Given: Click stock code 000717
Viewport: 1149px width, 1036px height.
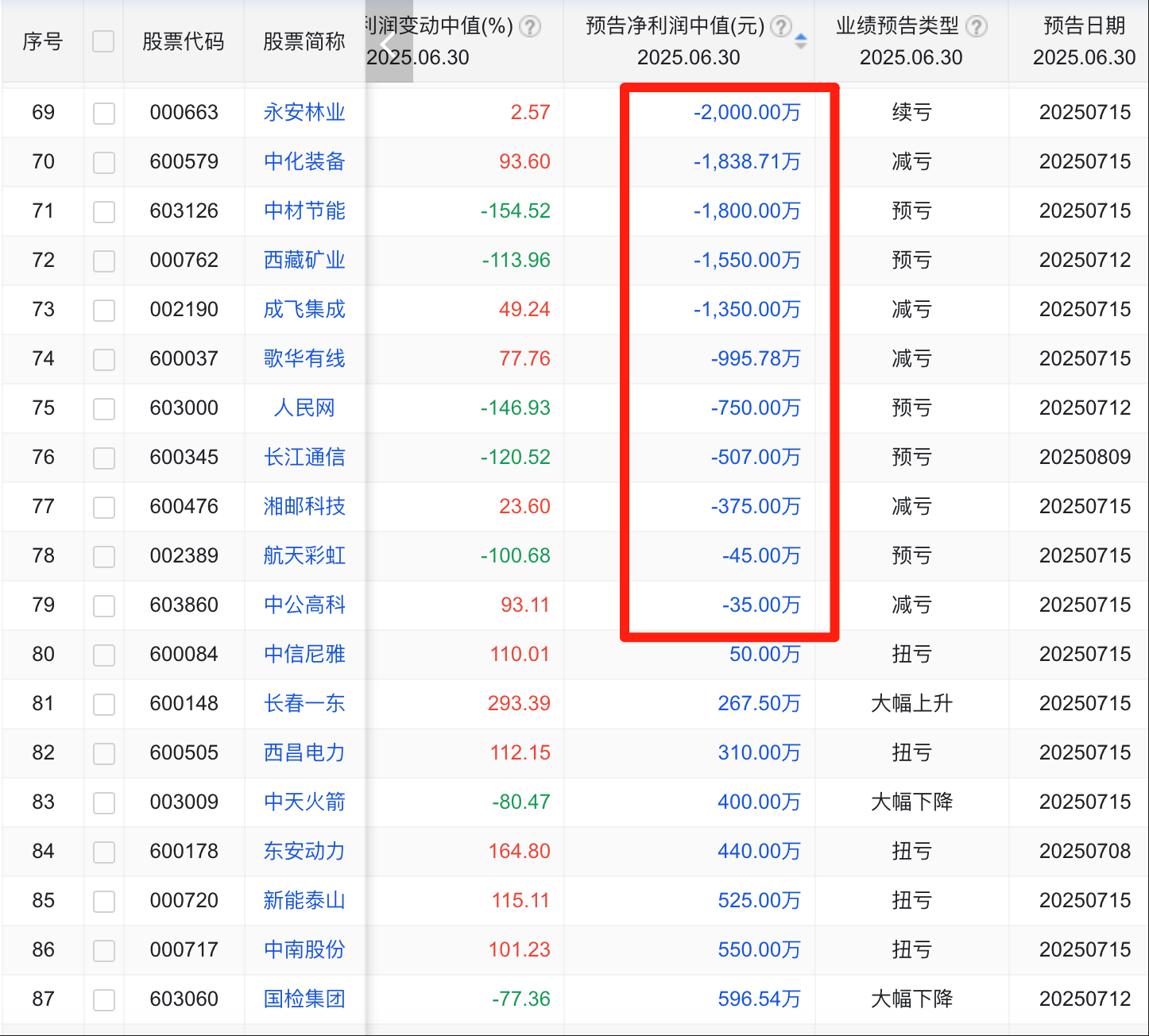Looking at the screenshot, I should (184, 949).
